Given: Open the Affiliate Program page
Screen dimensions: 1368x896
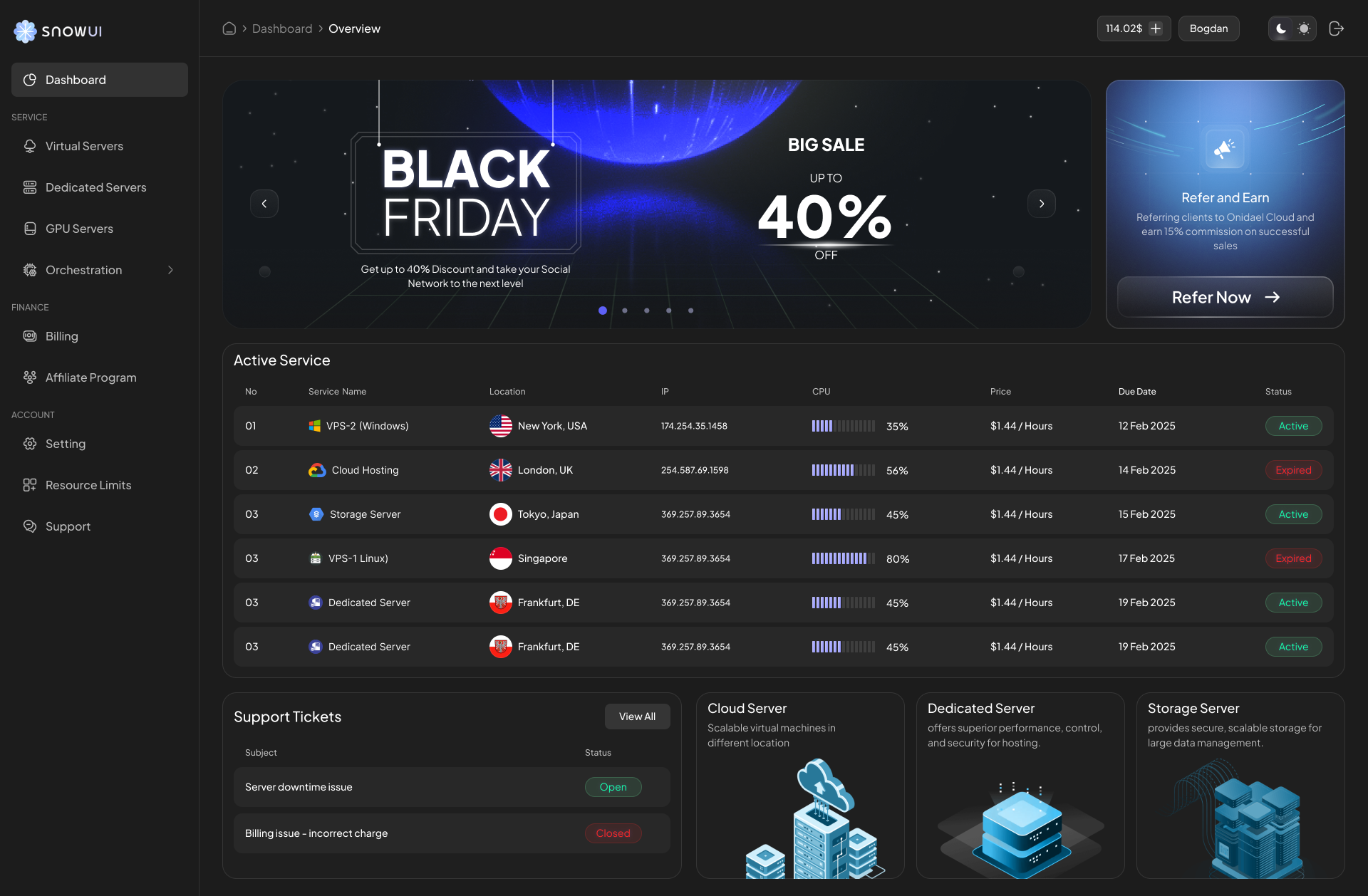Looking at the screenshot, I should pos(90,377).
